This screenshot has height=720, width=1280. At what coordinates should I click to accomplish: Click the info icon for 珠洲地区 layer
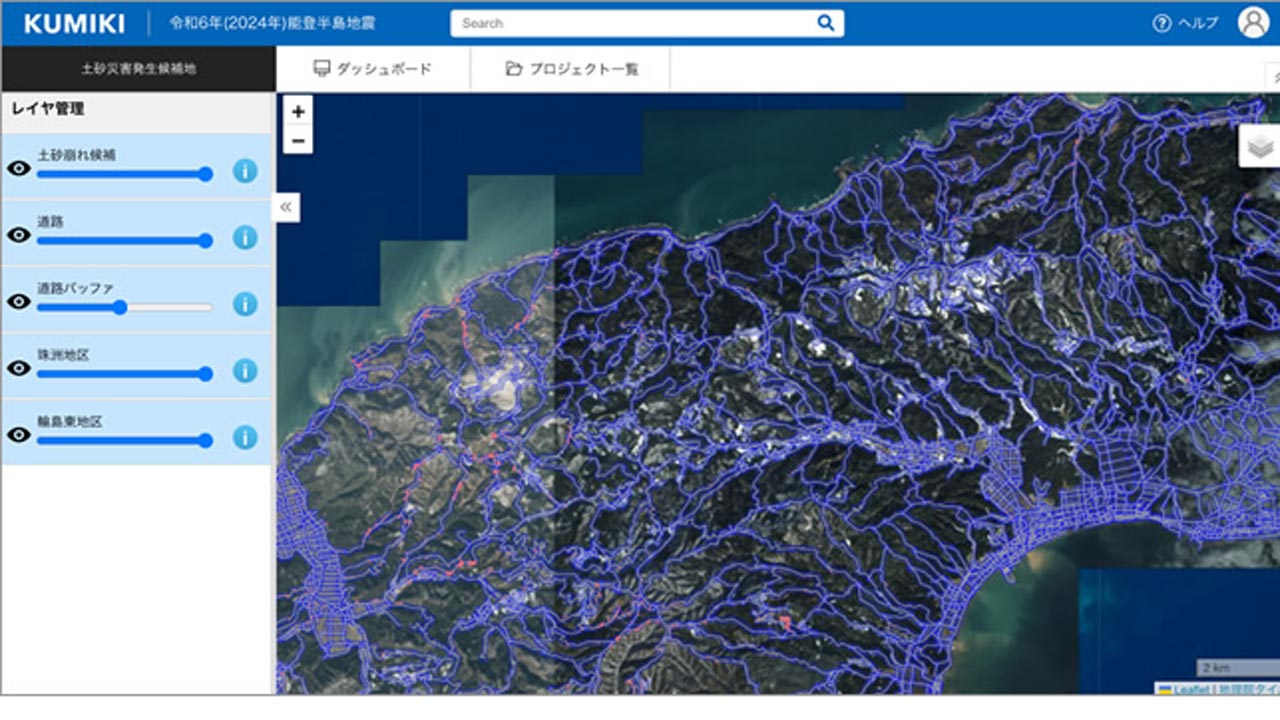click(x=244, y=371)
